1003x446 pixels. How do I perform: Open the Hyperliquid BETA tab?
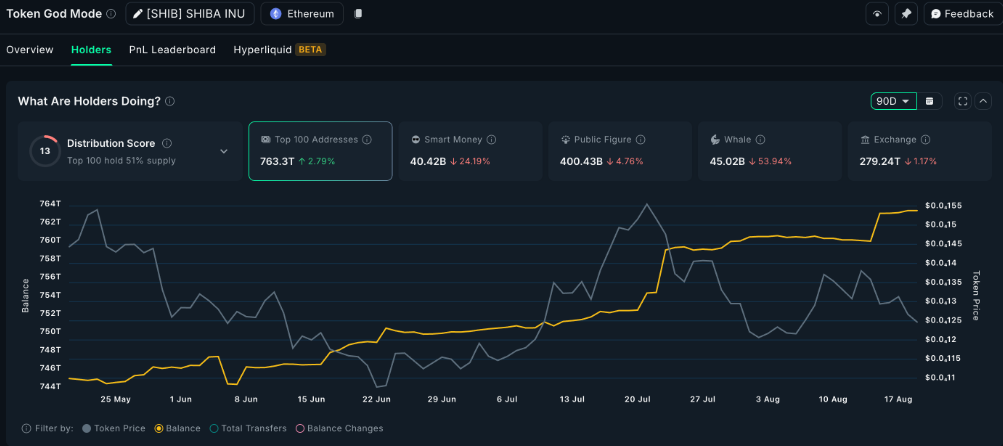click(280, 49)
